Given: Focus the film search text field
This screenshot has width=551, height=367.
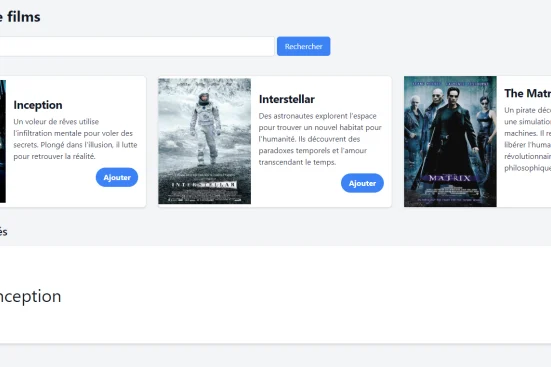Looking at the screenshot, I should point(137,46).
